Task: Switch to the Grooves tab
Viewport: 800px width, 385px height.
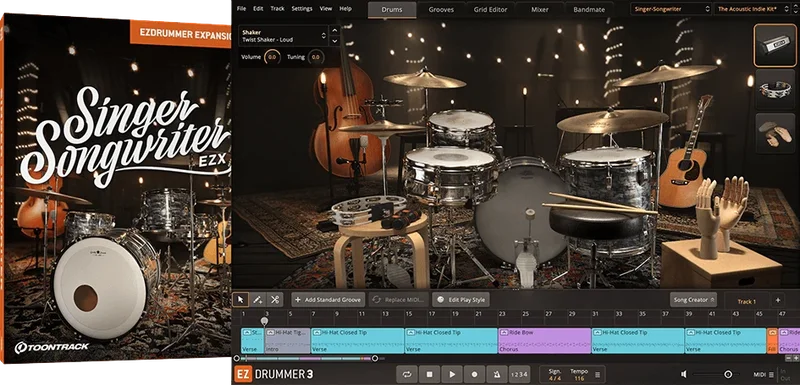Action: [441, 10]
